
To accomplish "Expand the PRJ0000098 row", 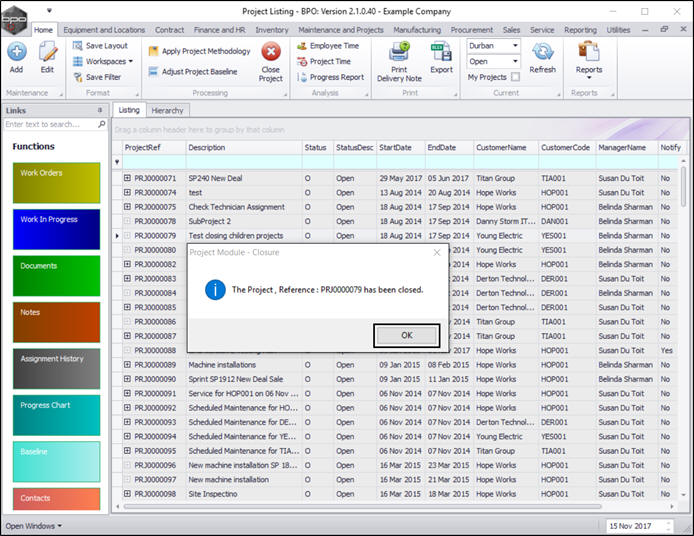I will pyautogui.click(x=128, y=494).
